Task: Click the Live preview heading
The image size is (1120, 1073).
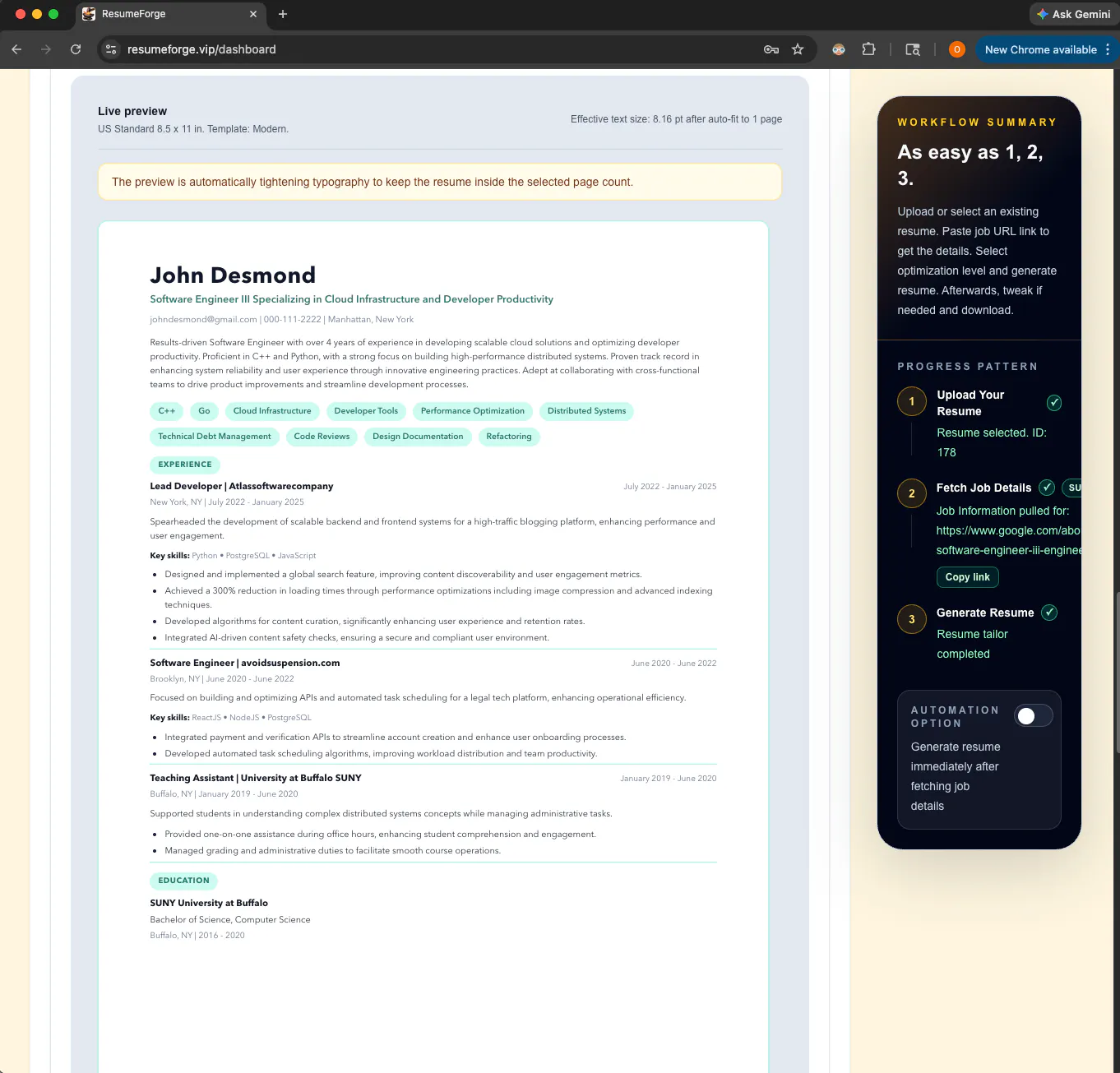Action: click(132, 111)
